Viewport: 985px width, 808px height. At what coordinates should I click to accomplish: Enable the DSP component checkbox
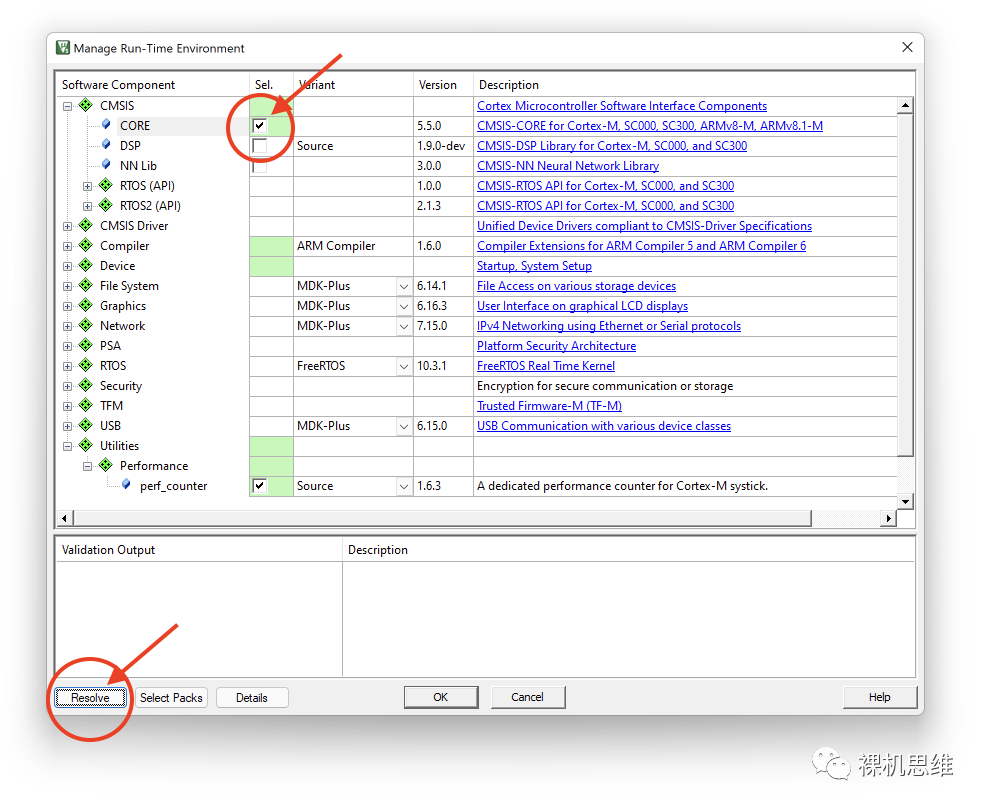point(259,146)
